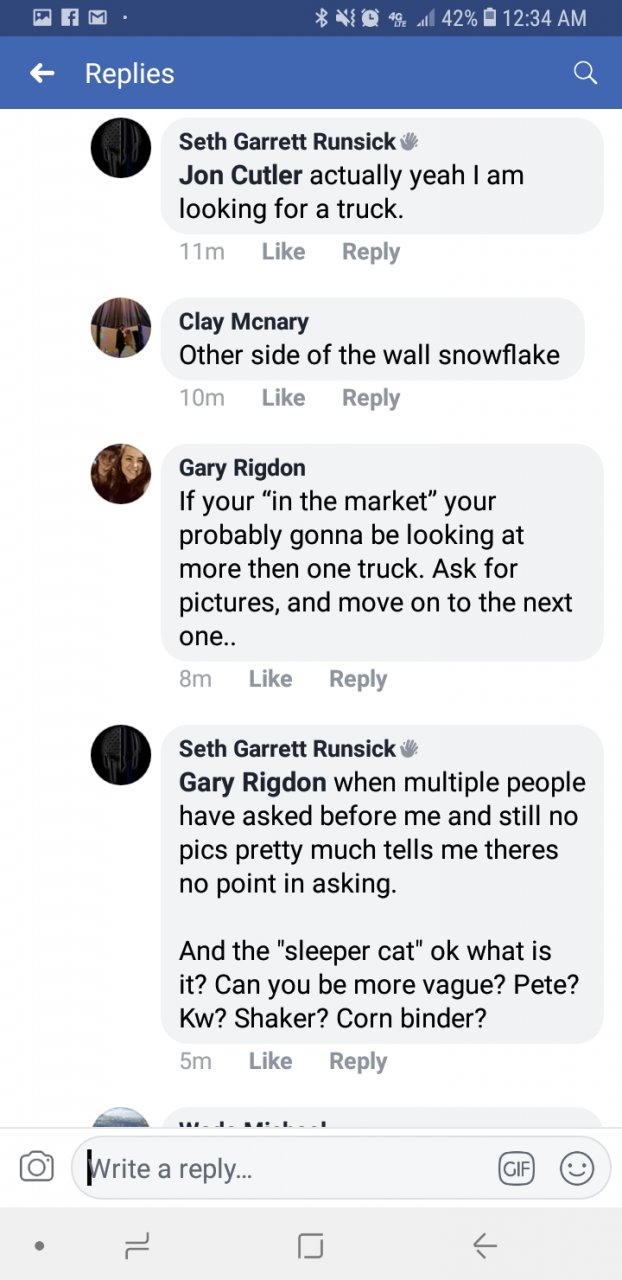Reply to Seth's "sleeper cat" comment
Image resolution: width=622 pixels, height=1280 pixels.
click(358, 1061)
